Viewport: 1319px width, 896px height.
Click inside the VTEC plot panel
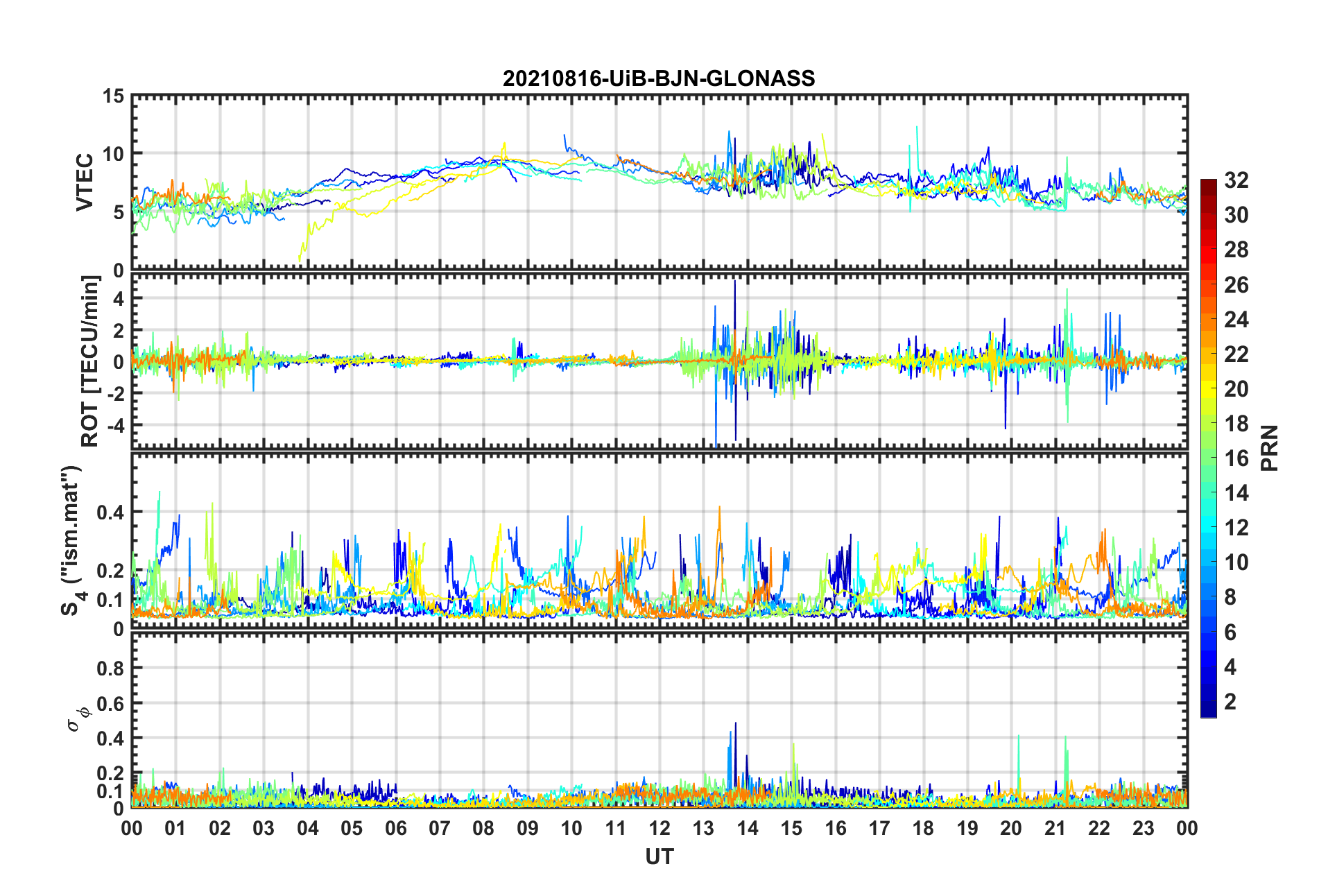coord(659,182)
